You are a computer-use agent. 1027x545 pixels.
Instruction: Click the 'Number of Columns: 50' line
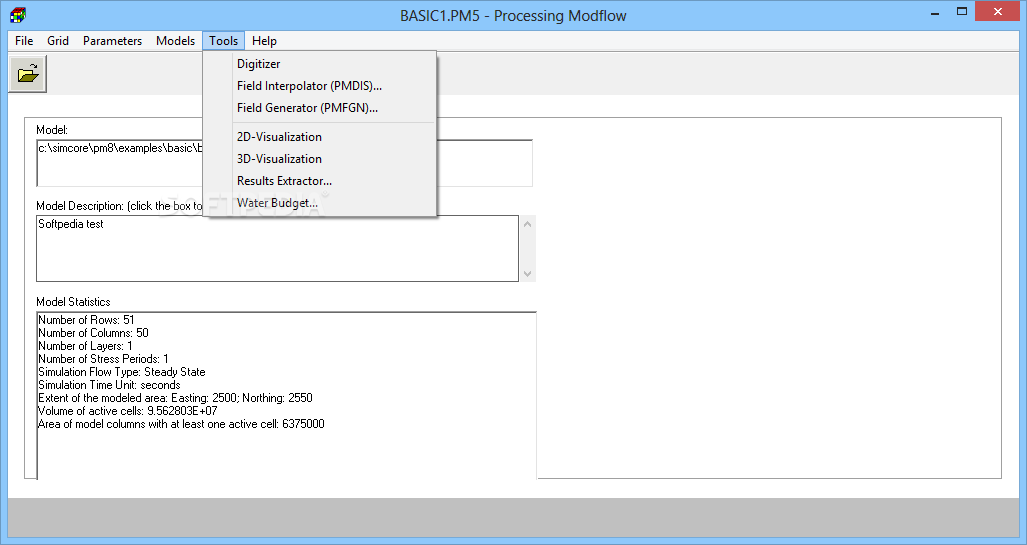tap(94, 333)
